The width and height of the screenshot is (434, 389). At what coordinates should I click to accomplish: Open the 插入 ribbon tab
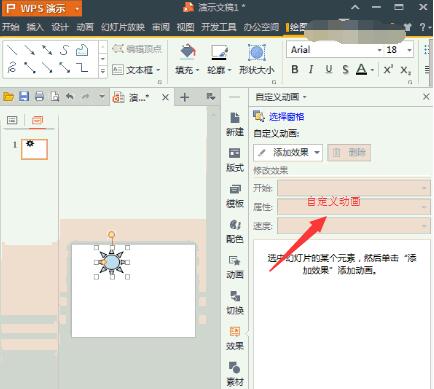[x=35, y=27]
